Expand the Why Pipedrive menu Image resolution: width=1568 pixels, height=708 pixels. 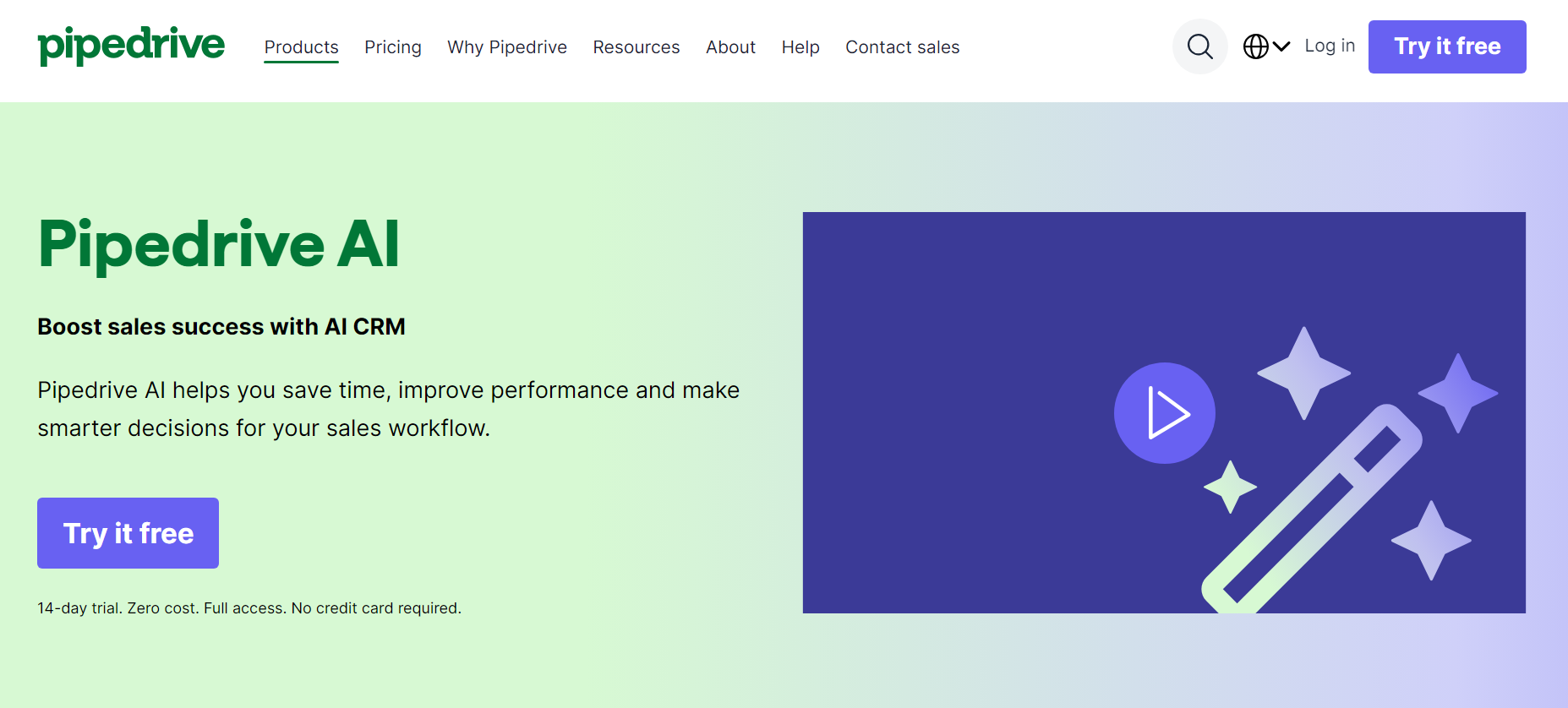506,47
